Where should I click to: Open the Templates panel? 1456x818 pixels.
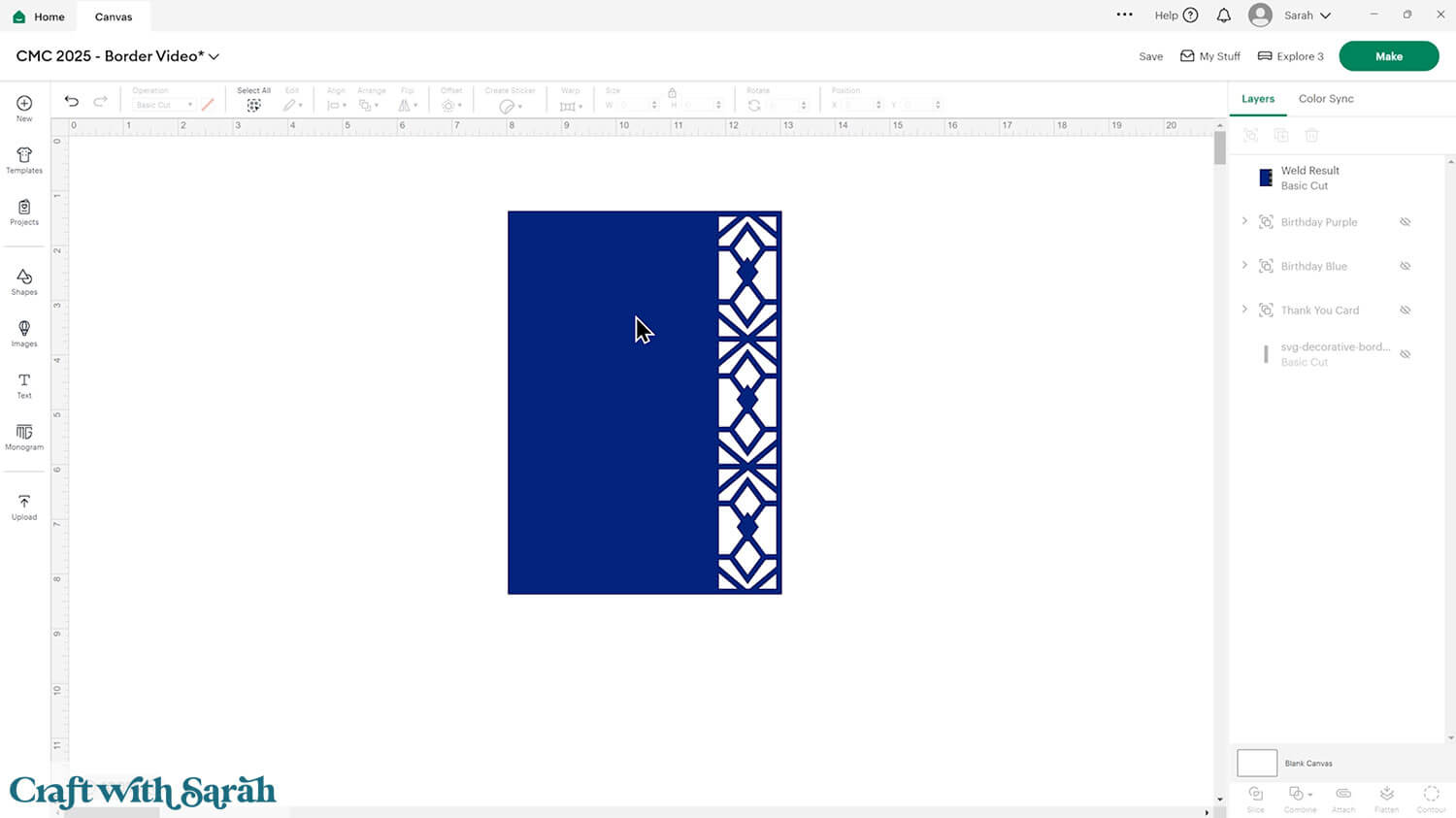click(x=24, y=160)
